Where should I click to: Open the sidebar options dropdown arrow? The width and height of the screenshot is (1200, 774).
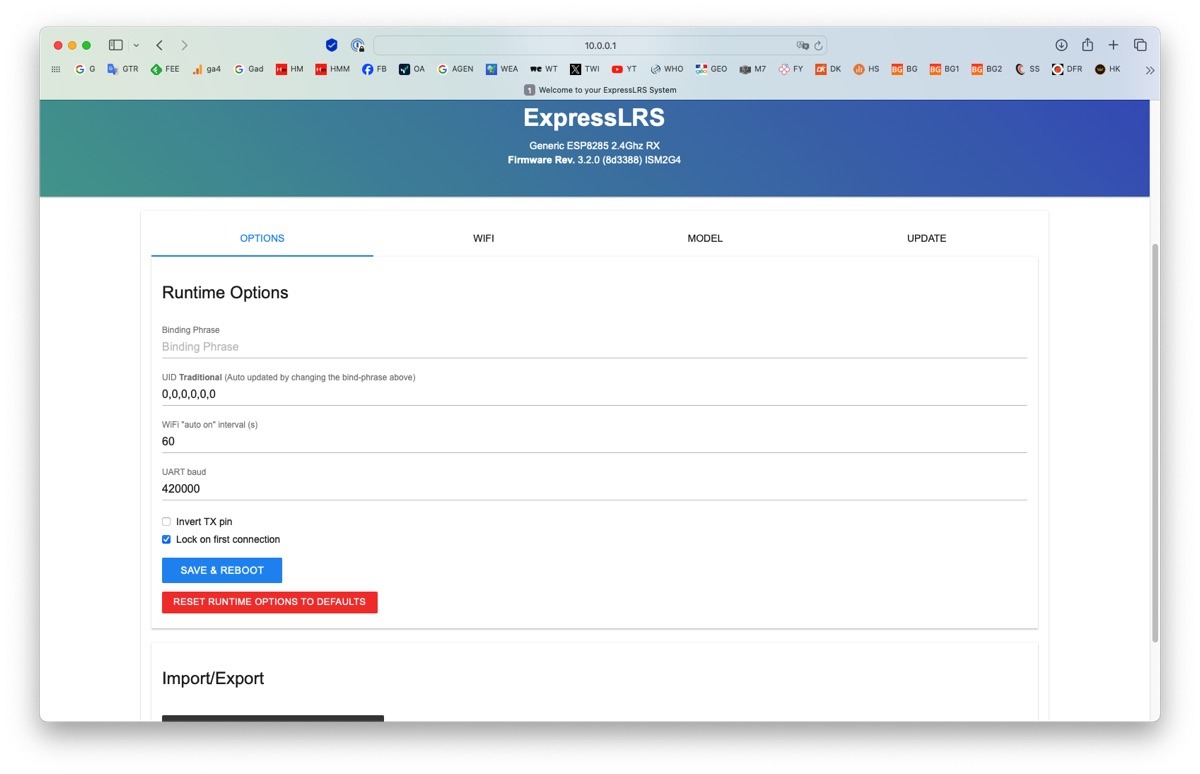point(136,45)
